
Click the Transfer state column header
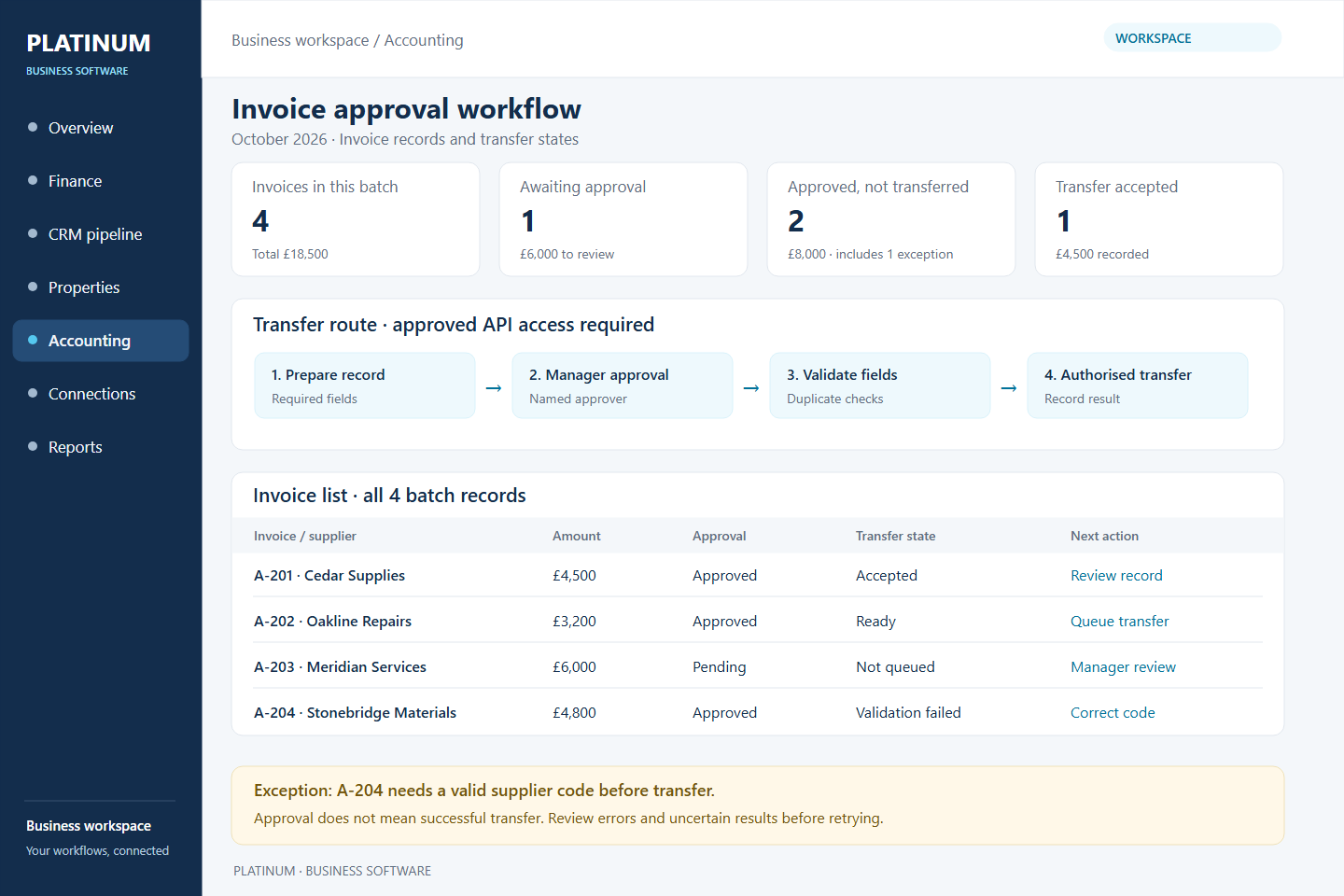click(895, 536)
